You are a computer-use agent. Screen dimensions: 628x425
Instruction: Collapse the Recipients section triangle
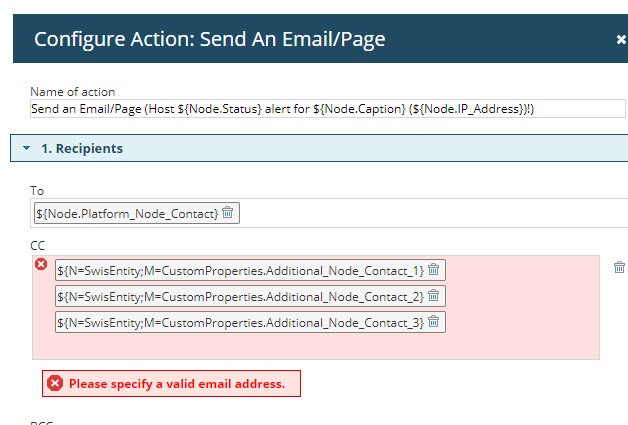[27, 148]
